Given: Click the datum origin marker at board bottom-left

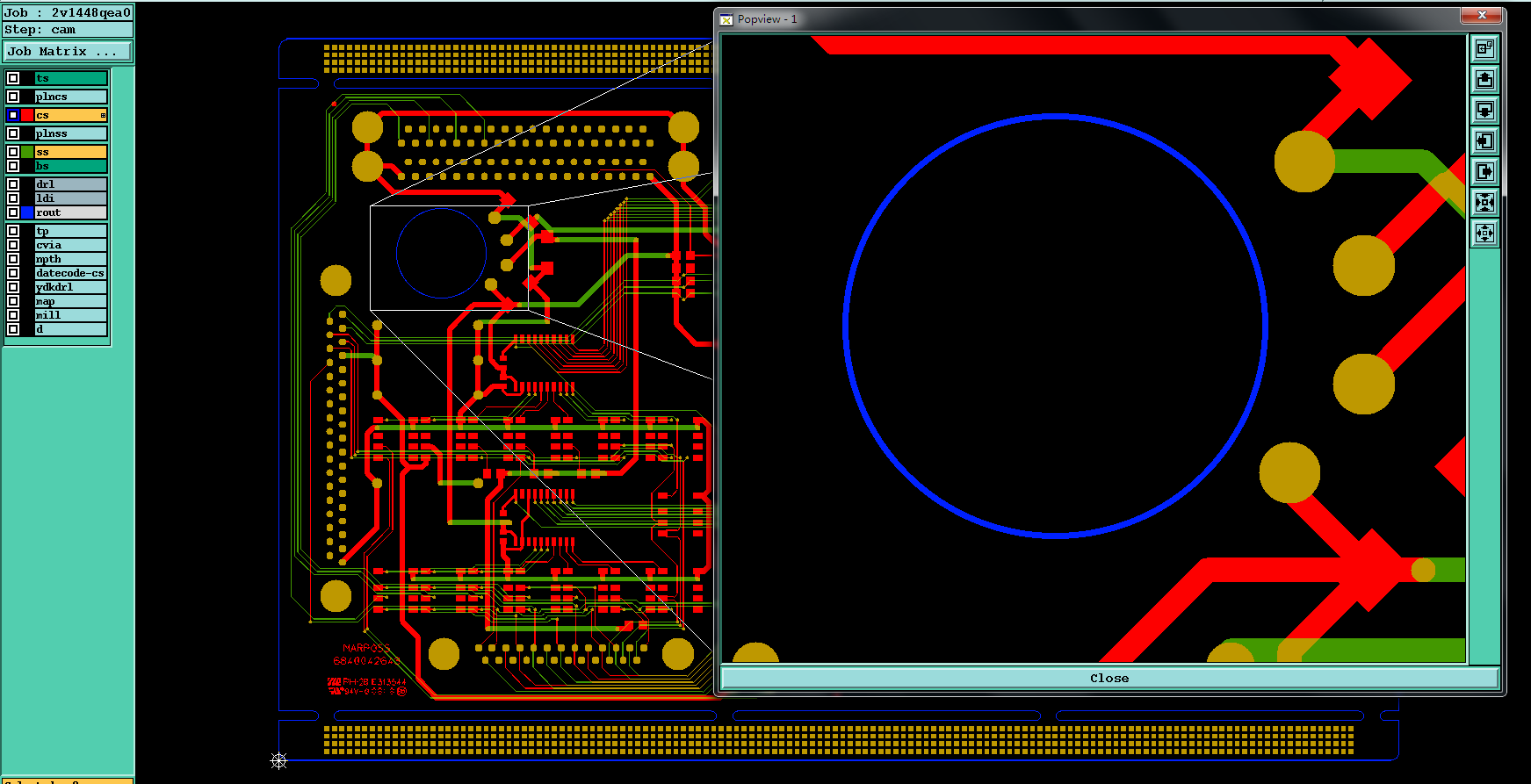Looking at the screenshot, I should coord(278,760).
